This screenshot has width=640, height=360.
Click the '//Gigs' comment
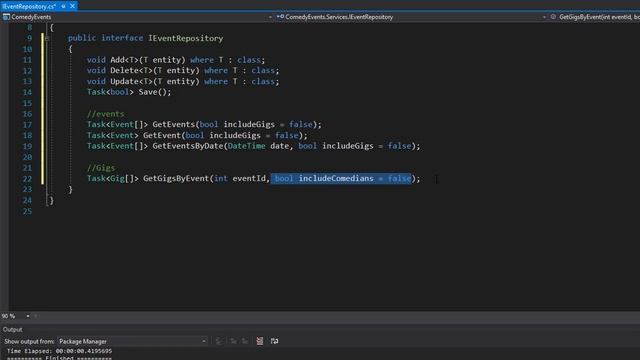pyautogui.click(x=101, y=168)
